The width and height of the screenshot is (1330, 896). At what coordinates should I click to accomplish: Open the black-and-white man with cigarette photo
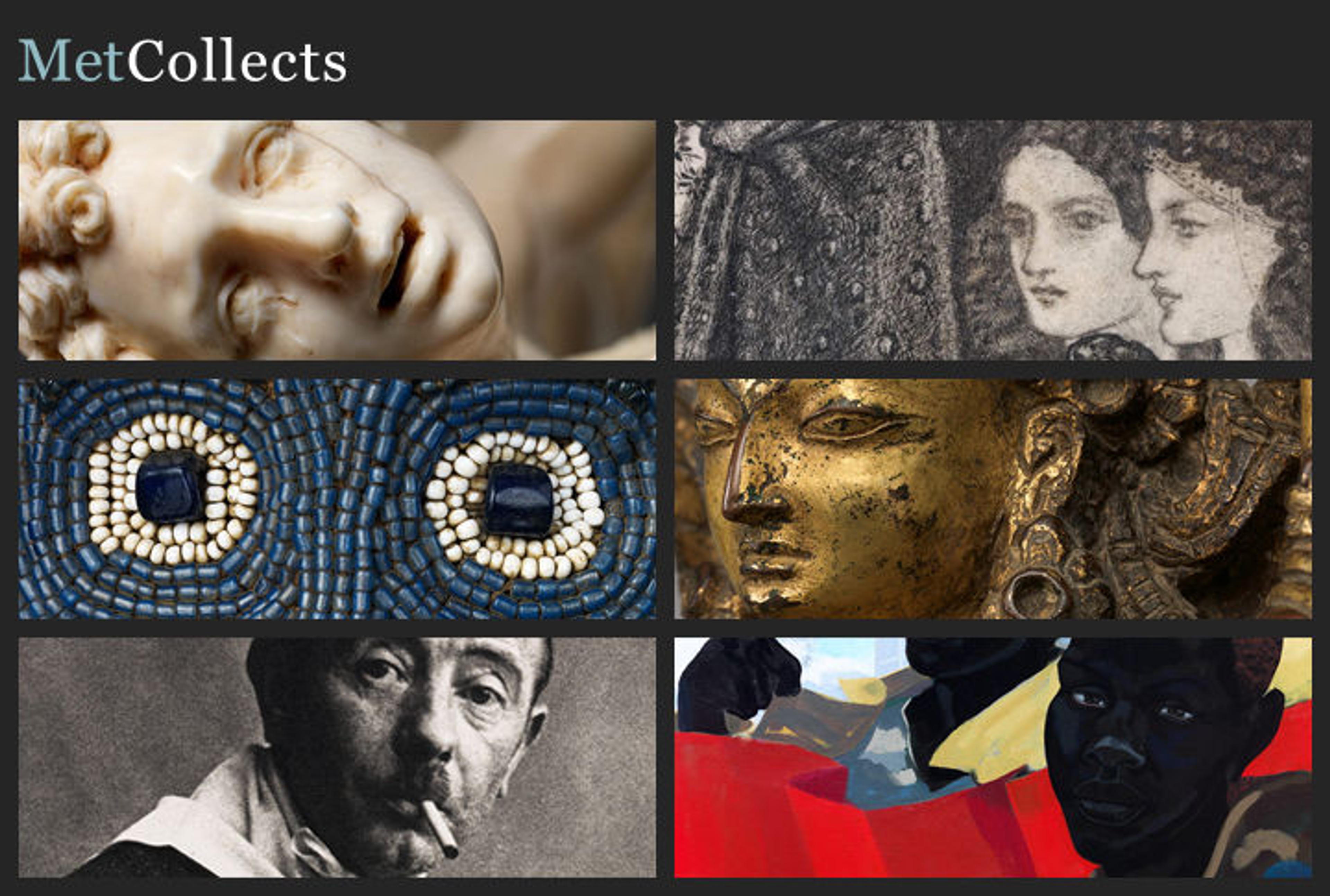[337, 758]
